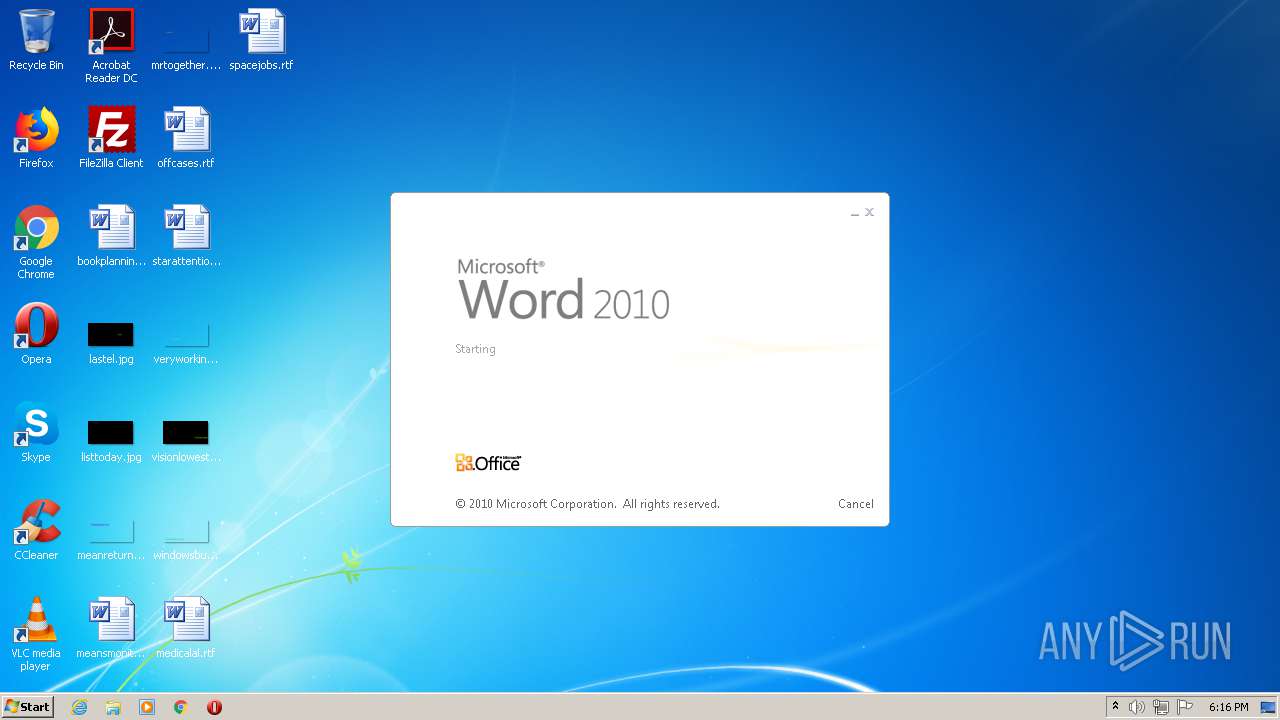Launch Acrobat Reader DC shortcut
Image resolution: width=1280 pixels, height=720 pixels.
tap(111, 46)
